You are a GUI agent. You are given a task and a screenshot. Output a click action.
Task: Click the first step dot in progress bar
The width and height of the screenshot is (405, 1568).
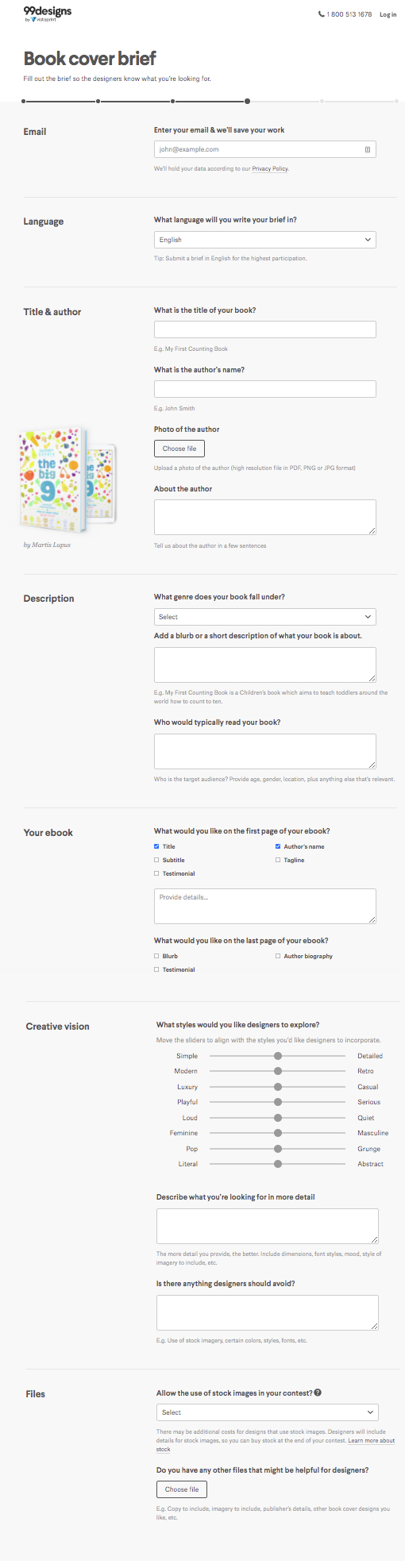click(24, 102)
